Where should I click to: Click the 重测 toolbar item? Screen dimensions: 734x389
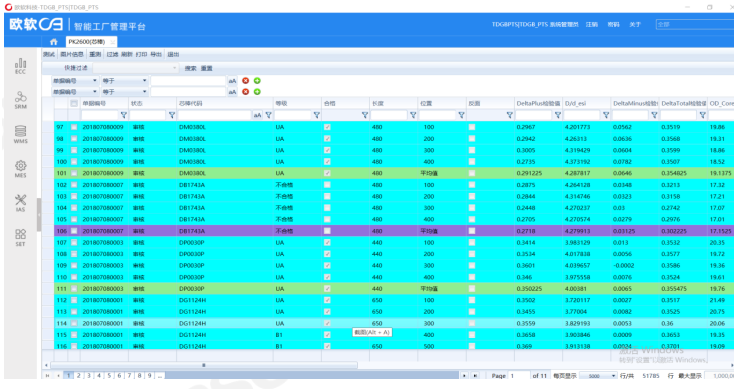pyautogui.click(x=95, y=54)
